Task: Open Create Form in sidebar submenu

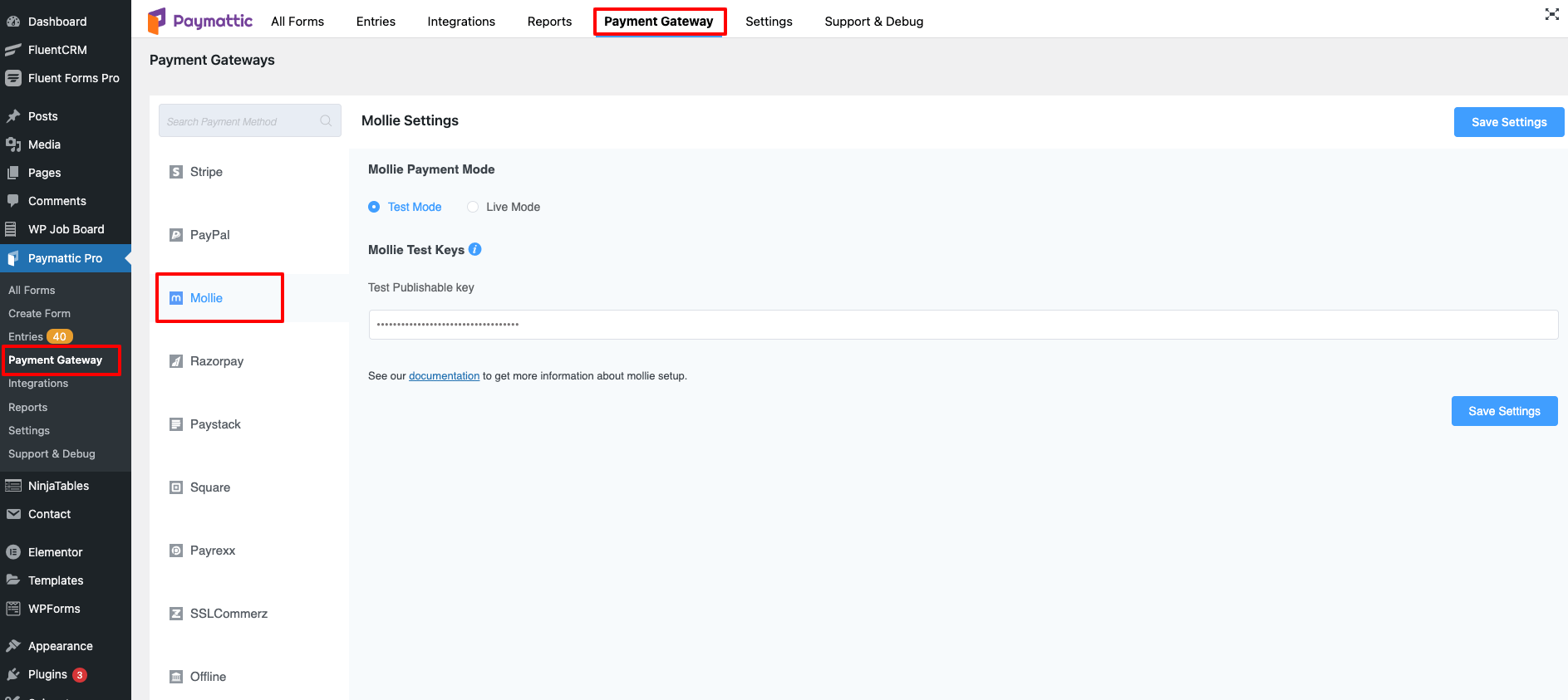Action: [39, 313]
